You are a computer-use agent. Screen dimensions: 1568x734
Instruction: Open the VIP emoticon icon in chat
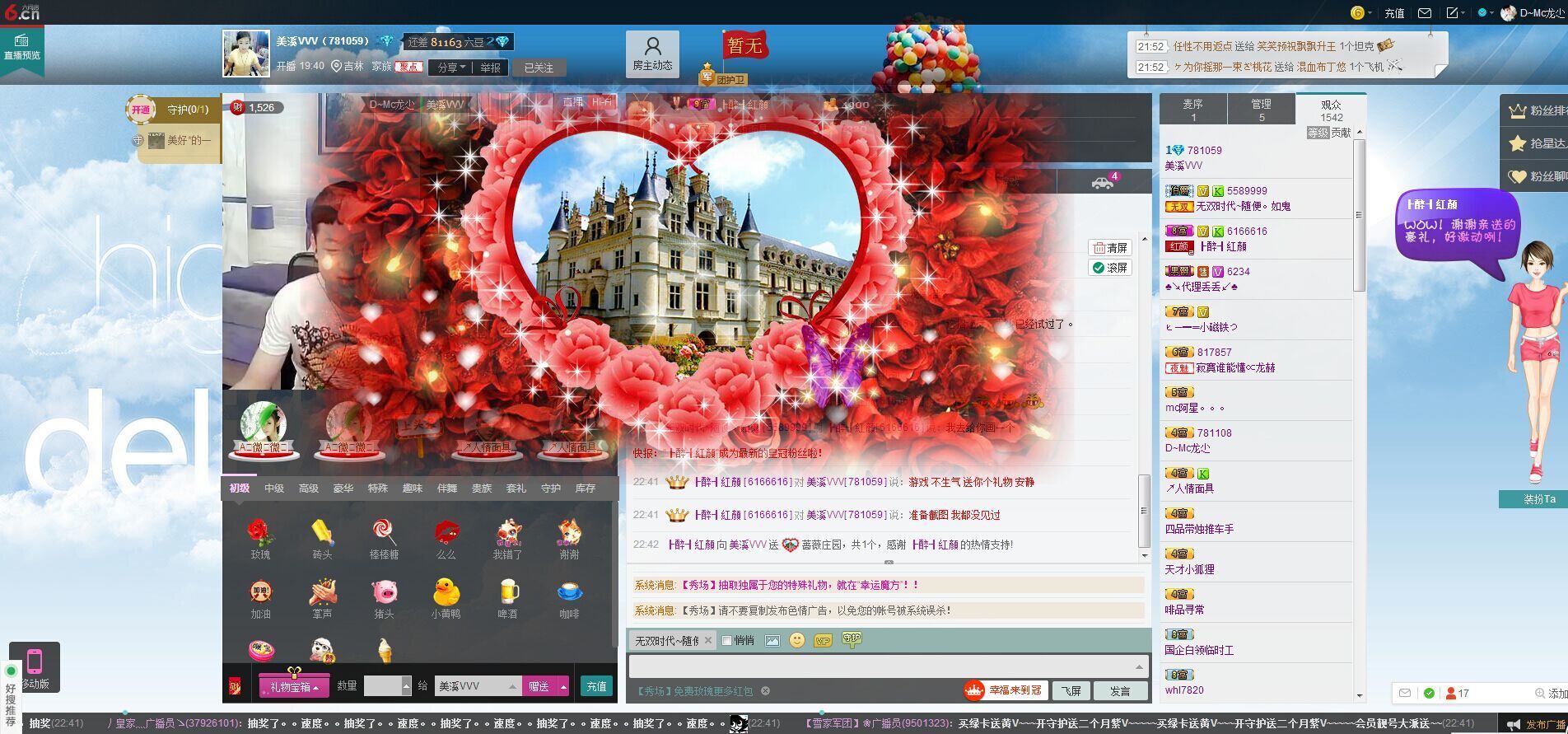tap(823, 640)
